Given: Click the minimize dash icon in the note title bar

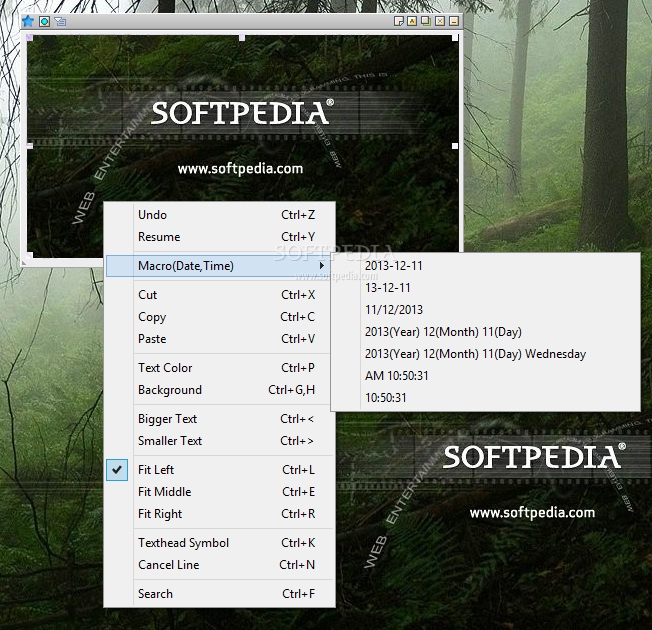Looking at the screenshot, I should pos(454,21).
